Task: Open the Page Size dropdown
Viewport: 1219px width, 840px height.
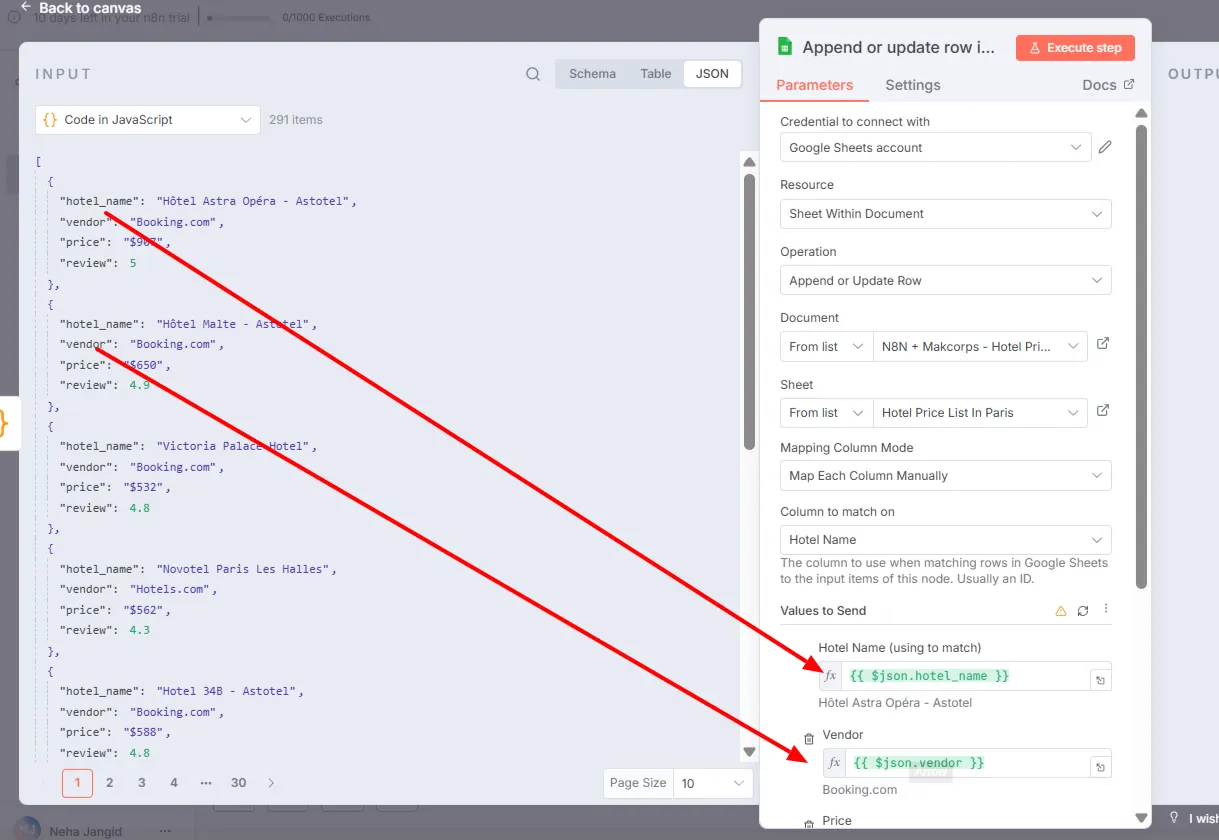Action: [x=714, y=783]
